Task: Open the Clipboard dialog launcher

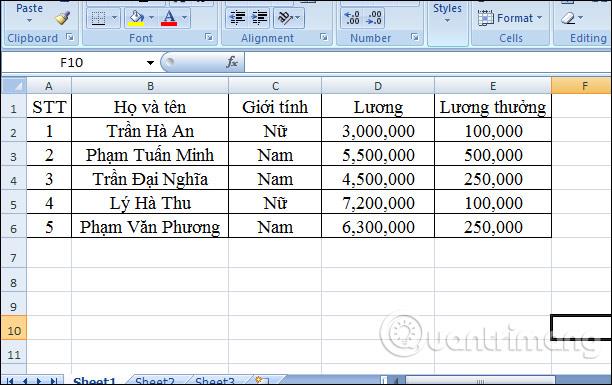Action: tap(70, 37)
